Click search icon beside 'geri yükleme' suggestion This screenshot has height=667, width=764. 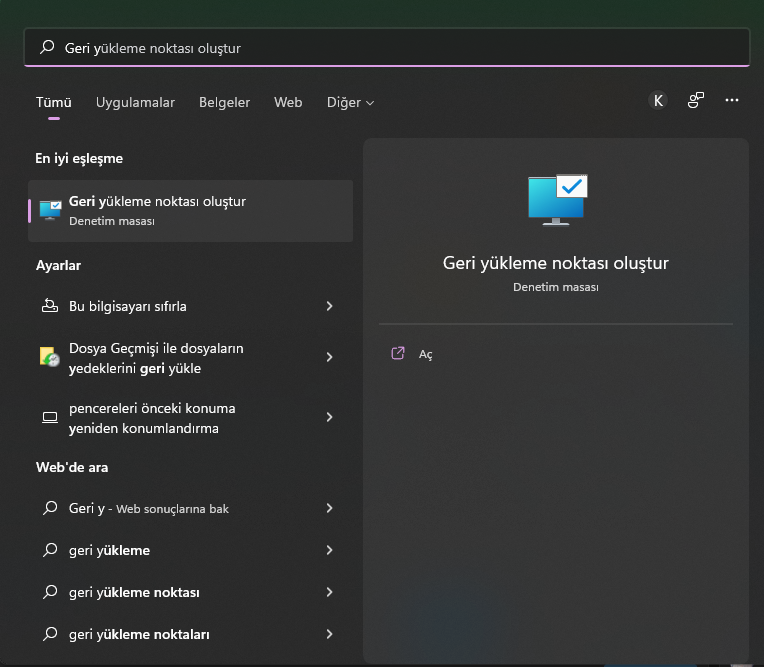(50, 550)
